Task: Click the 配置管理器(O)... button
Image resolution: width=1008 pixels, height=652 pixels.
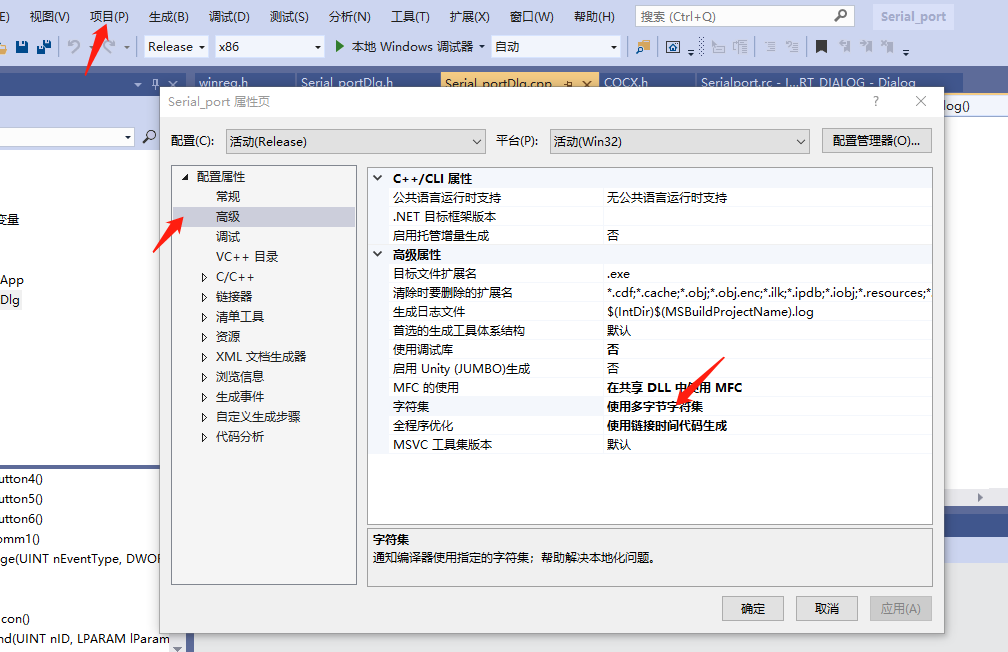Action: tap(876, 141)
